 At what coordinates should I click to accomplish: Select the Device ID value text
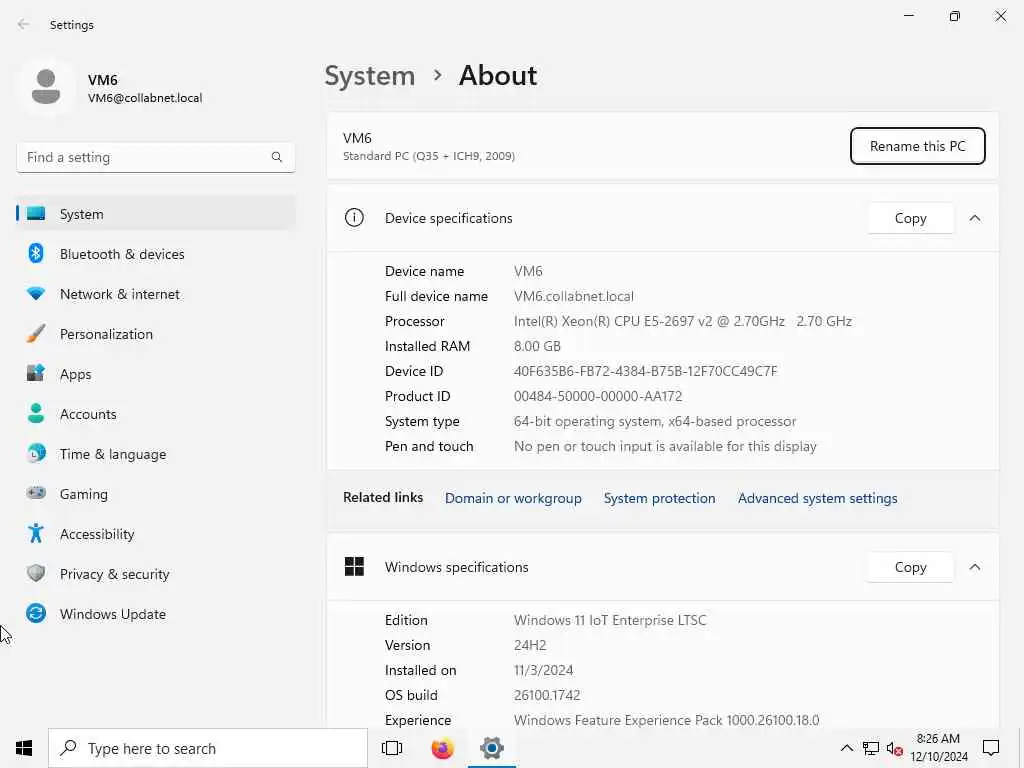pos(645,371)
